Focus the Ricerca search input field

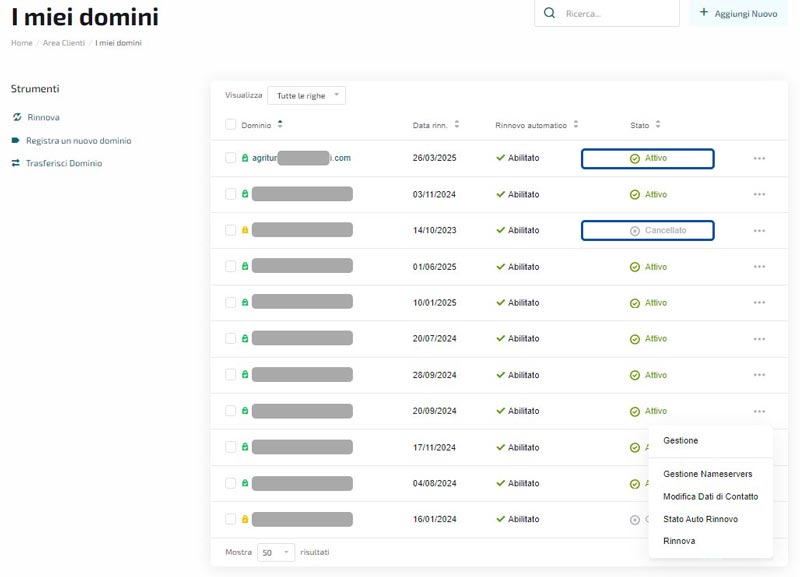pyautogui.click(x=618, y=14)
